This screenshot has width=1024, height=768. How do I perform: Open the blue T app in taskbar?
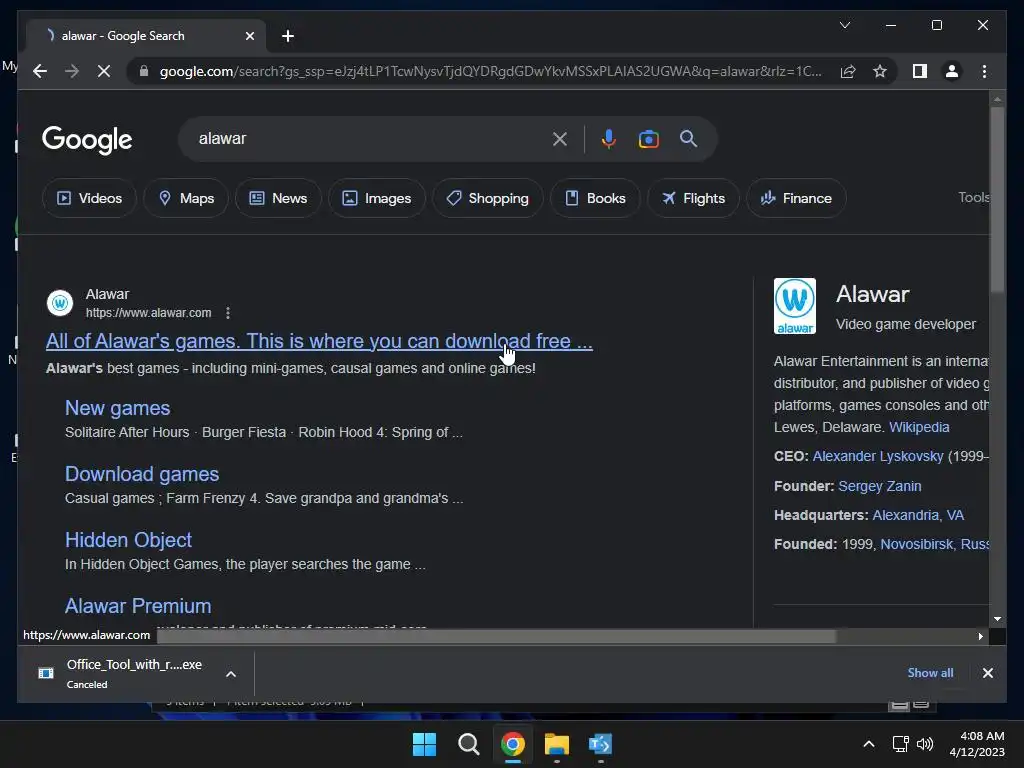click(x=600, y=744)
